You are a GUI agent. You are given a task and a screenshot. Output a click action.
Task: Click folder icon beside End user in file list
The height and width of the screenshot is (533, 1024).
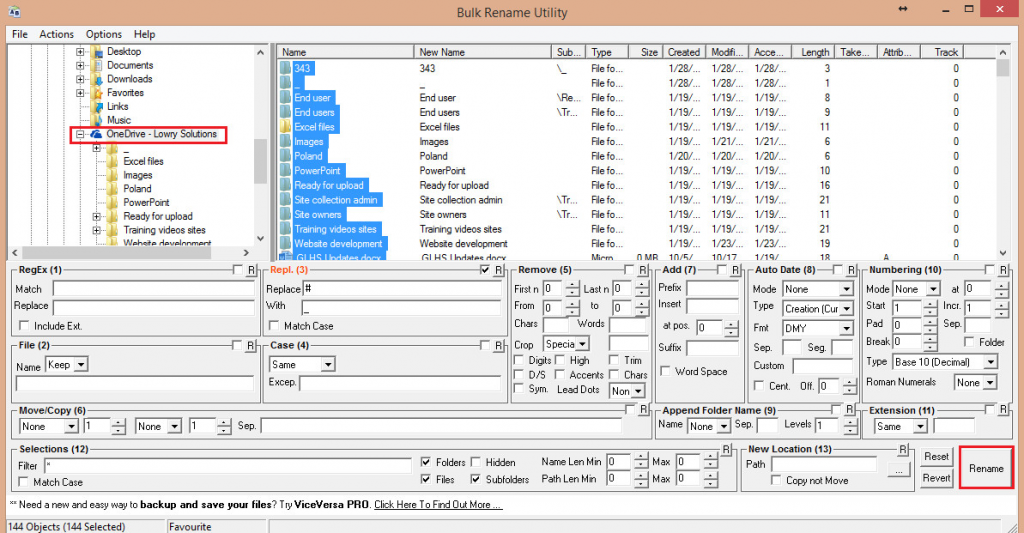[x=285, y=97]
